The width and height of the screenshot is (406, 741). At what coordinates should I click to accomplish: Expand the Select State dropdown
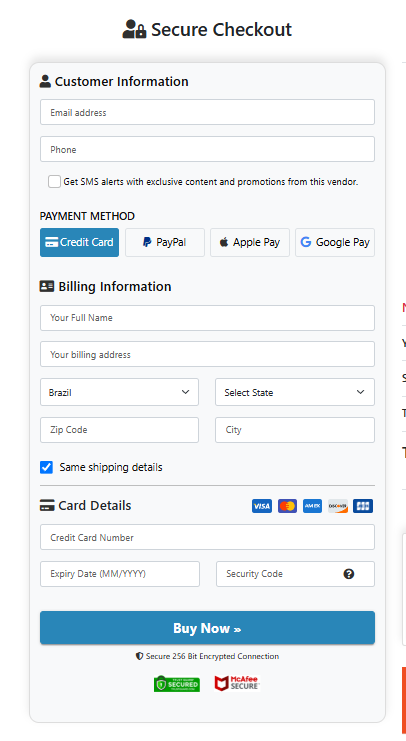point(295,392)
